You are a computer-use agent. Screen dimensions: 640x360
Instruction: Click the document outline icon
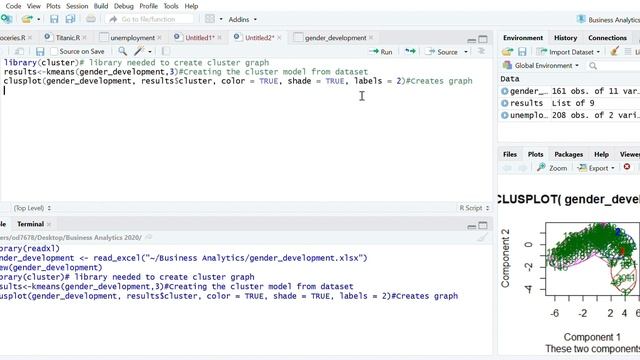pyautogui.click(x=481, y=51)
